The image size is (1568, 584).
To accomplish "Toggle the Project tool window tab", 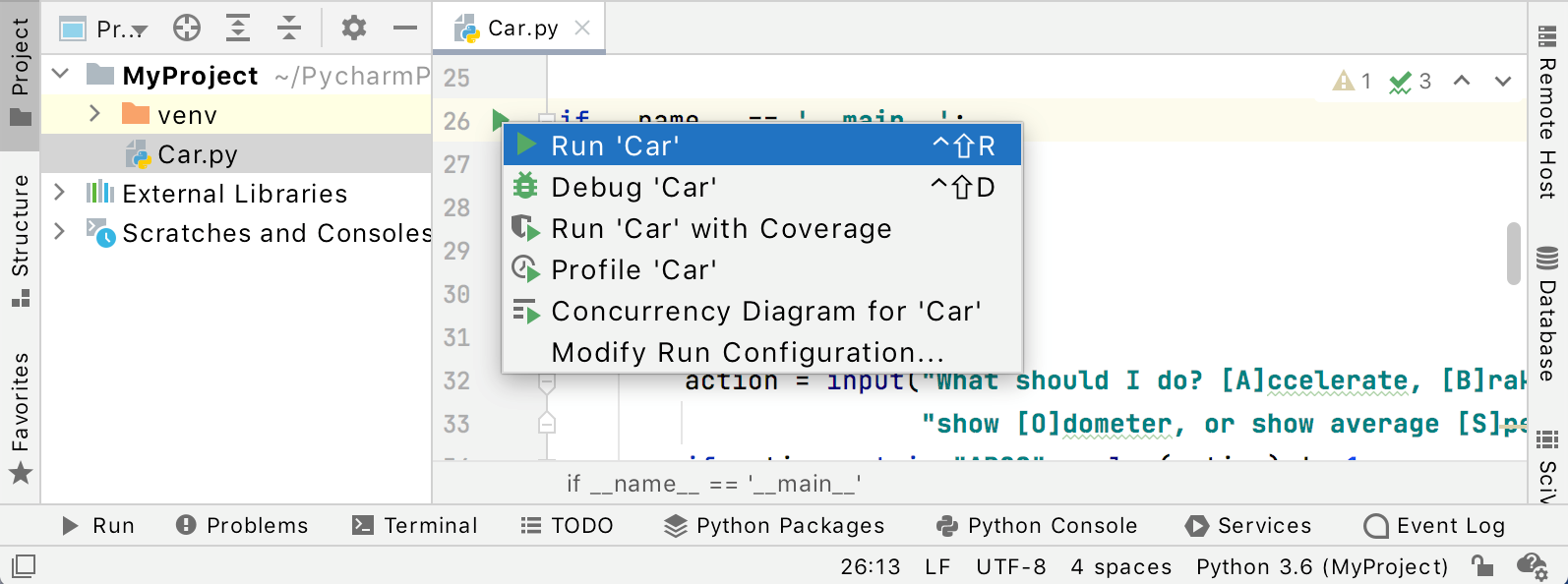I will coord(20,76).
